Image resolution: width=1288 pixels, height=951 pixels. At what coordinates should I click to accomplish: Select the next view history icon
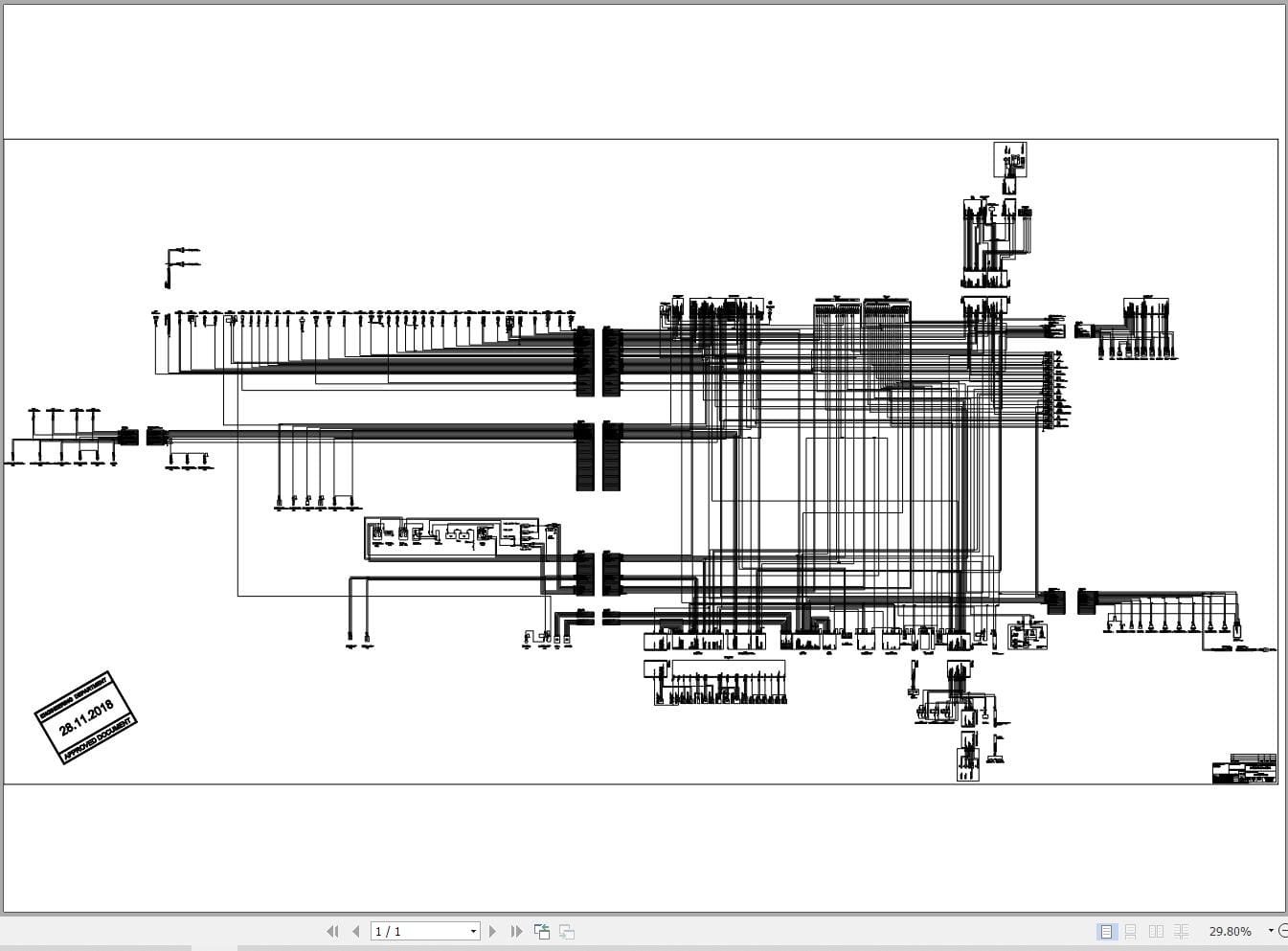(565, 931)
